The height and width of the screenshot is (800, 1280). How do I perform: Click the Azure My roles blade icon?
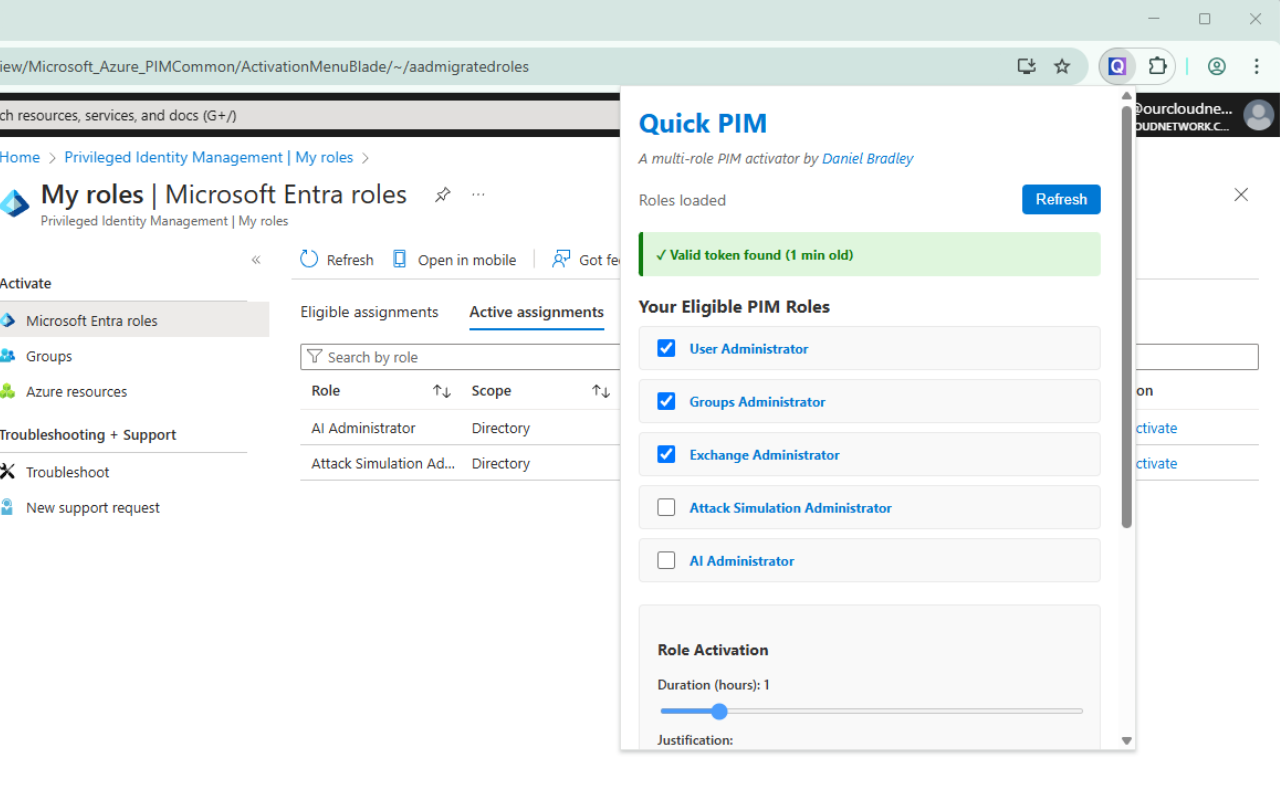[15, 203]
